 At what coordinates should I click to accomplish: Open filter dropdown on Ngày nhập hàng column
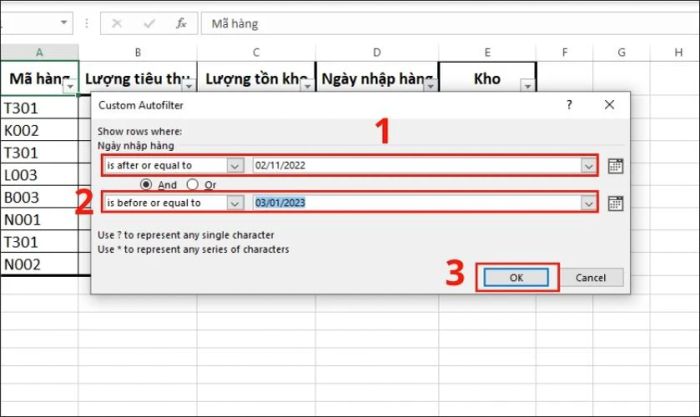(x=430, y=86)
